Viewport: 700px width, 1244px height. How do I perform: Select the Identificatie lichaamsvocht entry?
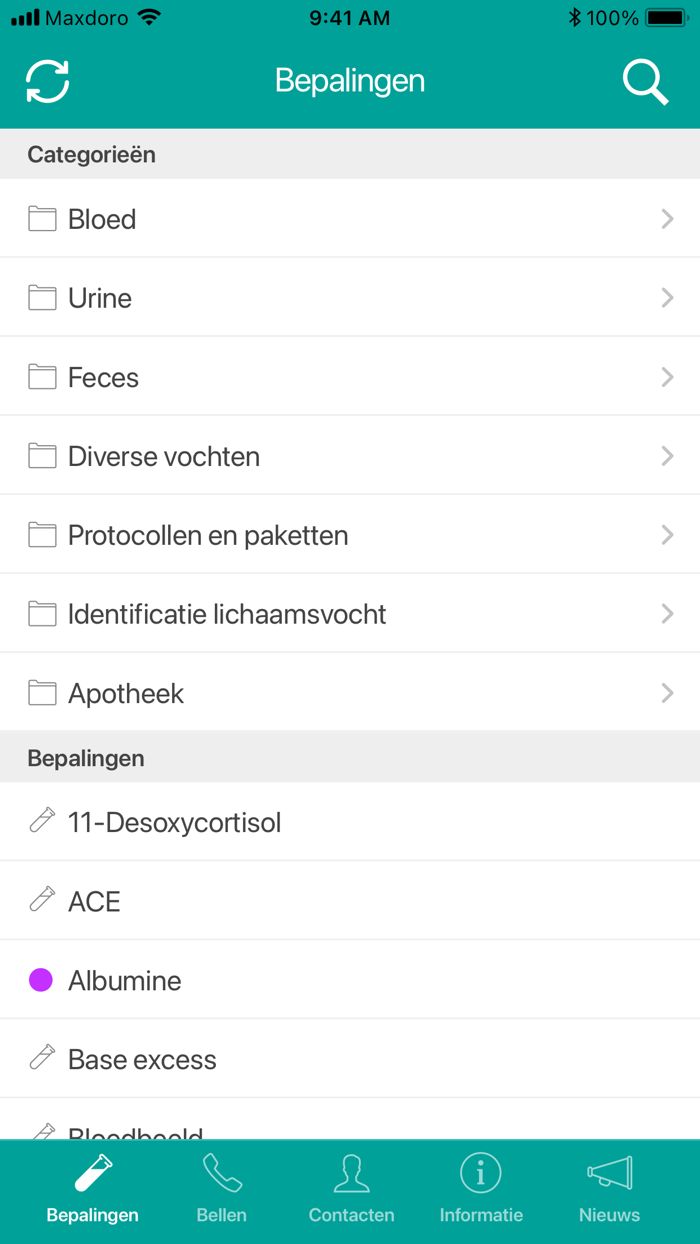click(x=350, y=613)
